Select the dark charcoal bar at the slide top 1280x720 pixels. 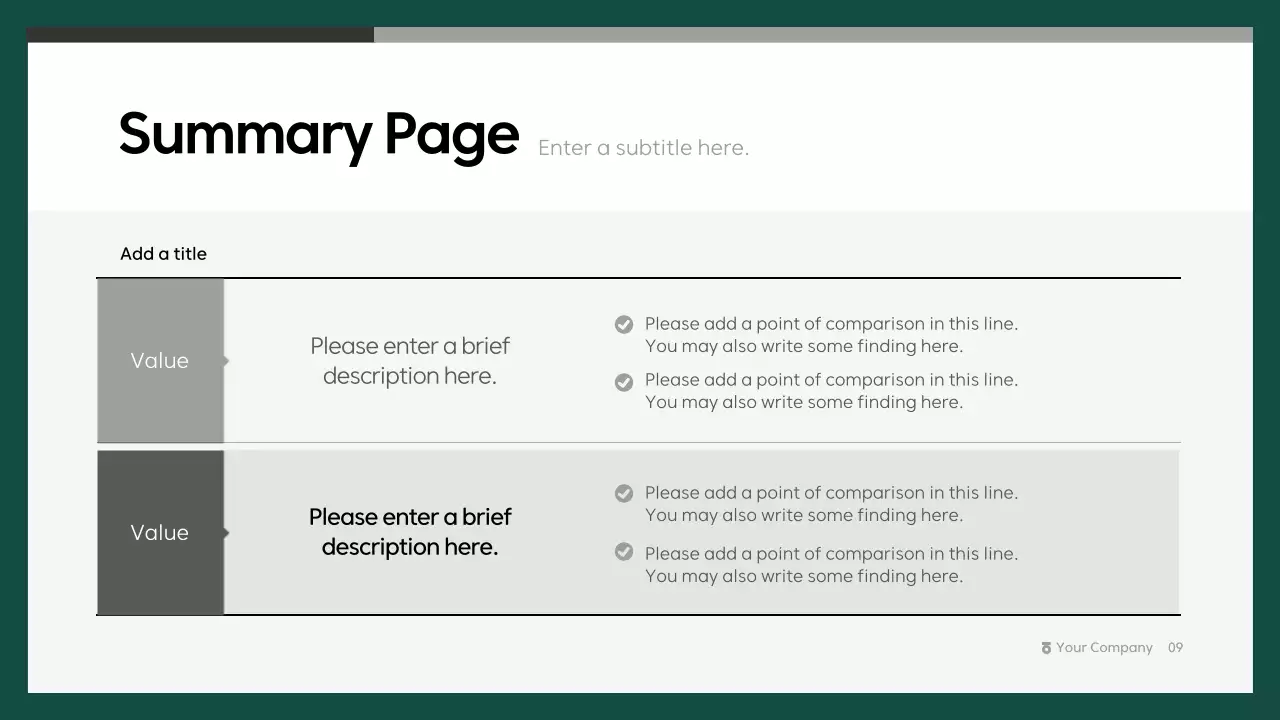click(200, 35)
